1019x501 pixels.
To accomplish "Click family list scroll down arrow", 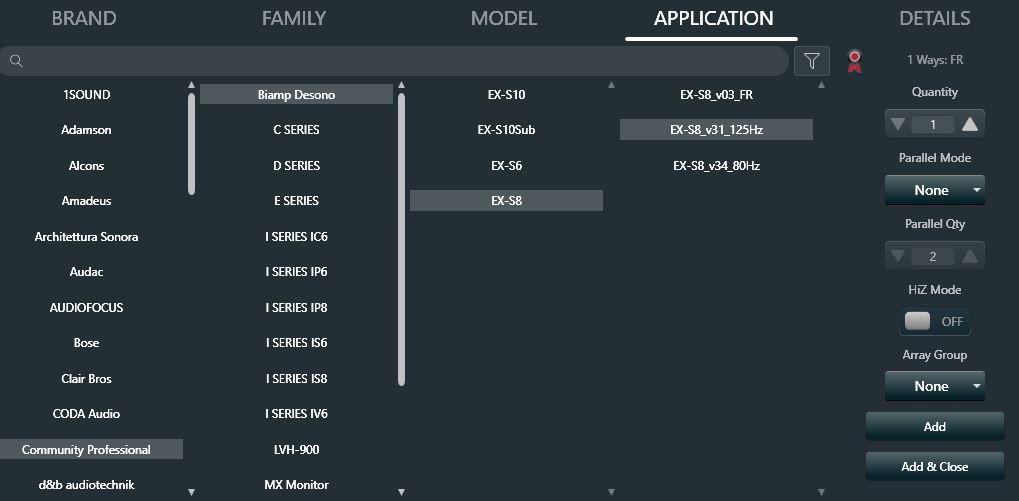I will click(x=401, y=492).
